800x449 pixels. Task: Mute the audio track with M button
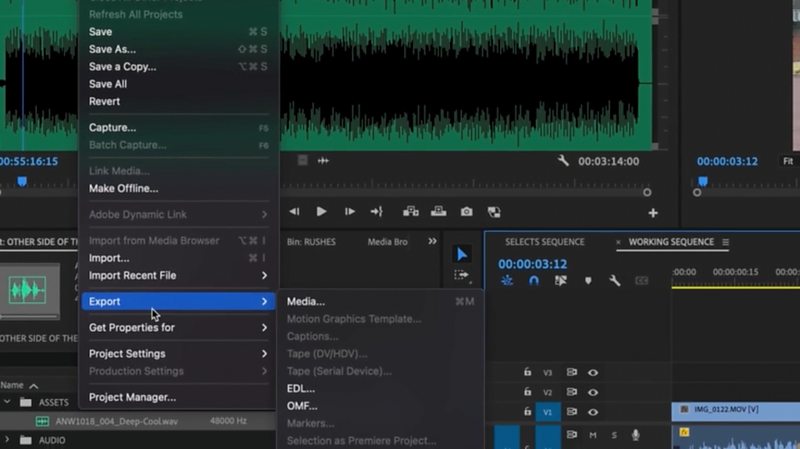tap(593, 435)
